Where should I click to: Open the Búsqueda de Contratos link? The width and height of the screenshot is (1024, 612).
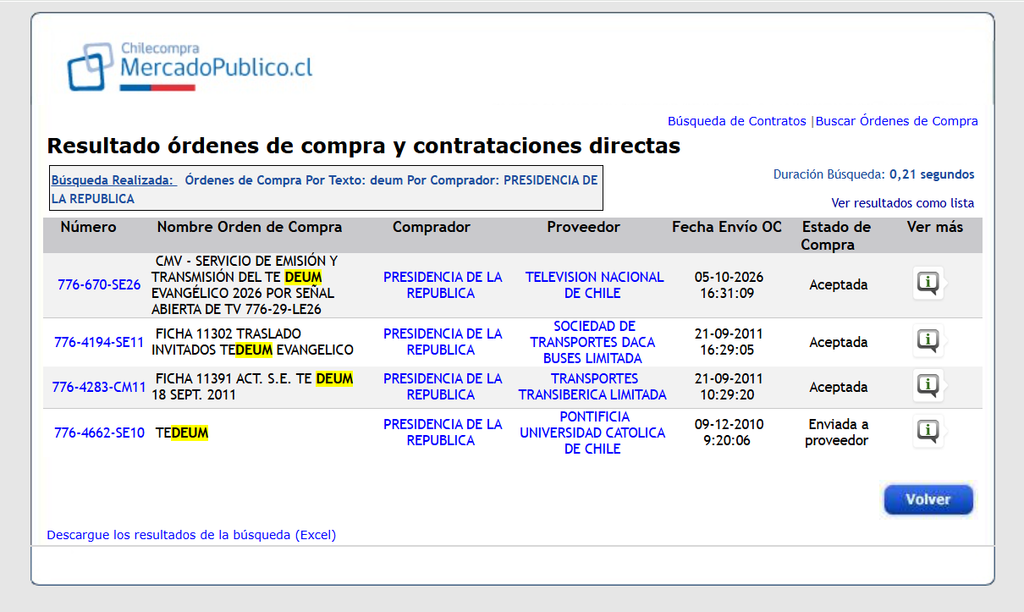click(x=737, y=121)
